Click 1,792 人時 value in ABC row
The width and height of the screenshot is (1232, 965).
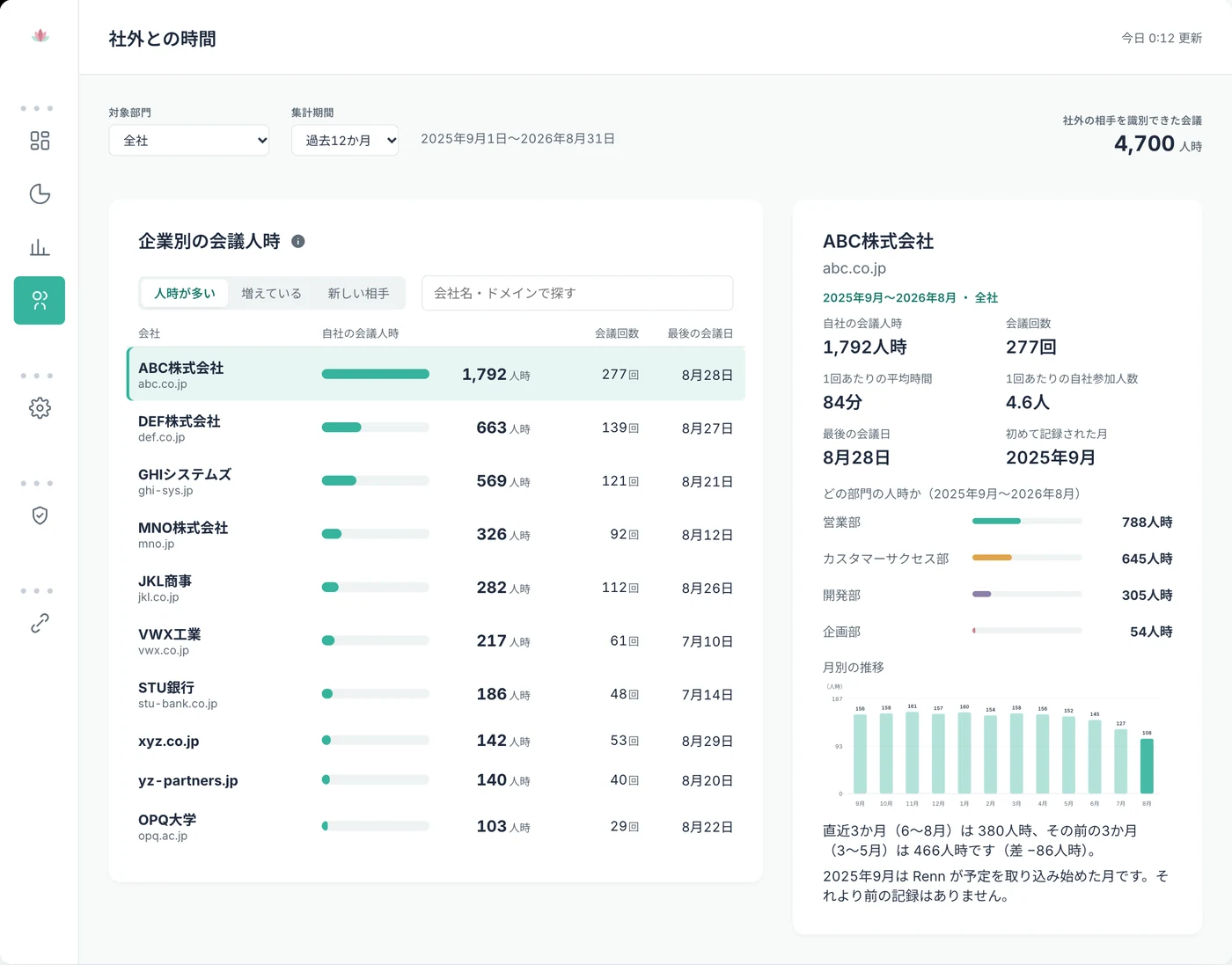[495, 375]
